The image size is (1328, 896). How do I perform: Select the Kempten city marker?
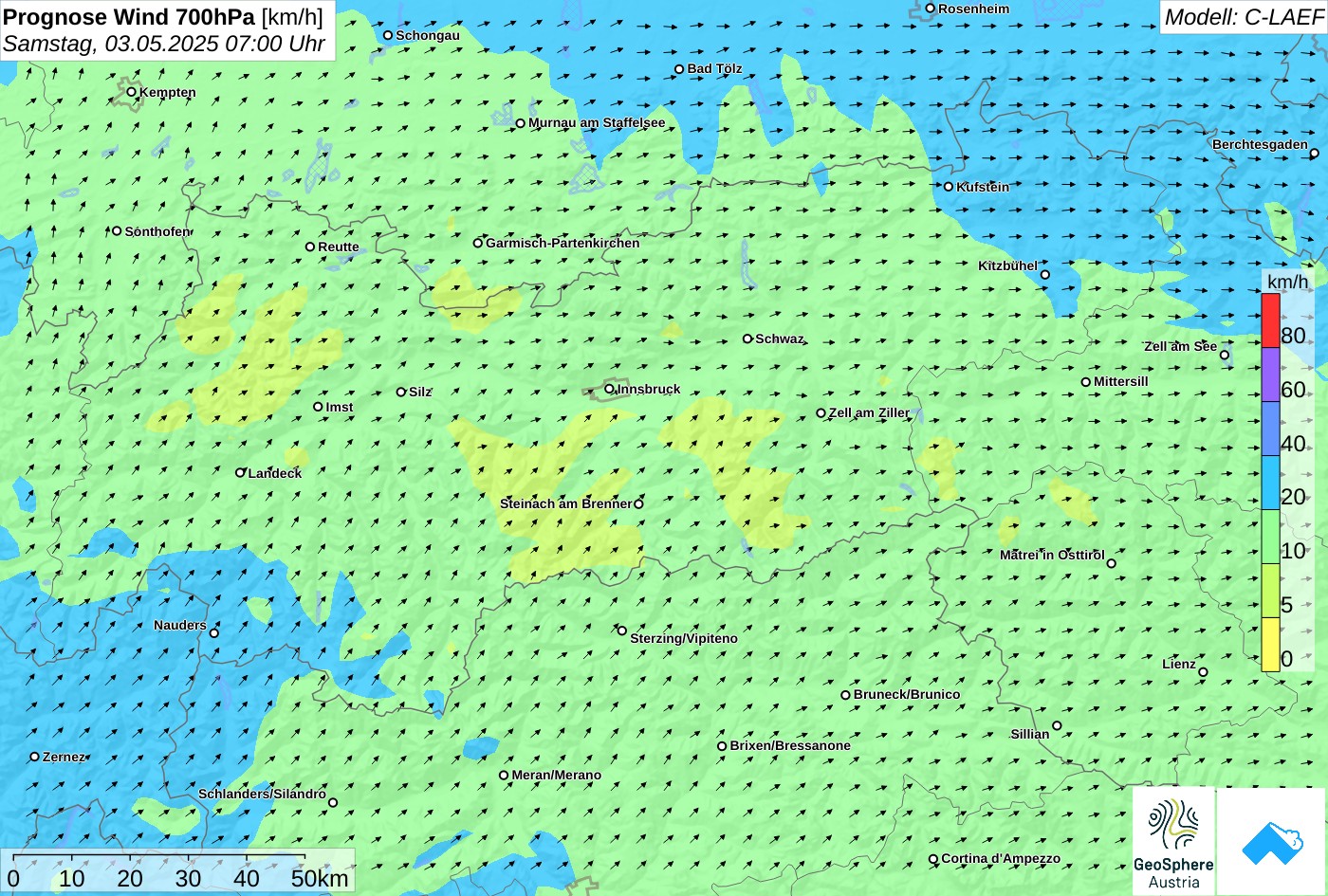click(132, 92)
